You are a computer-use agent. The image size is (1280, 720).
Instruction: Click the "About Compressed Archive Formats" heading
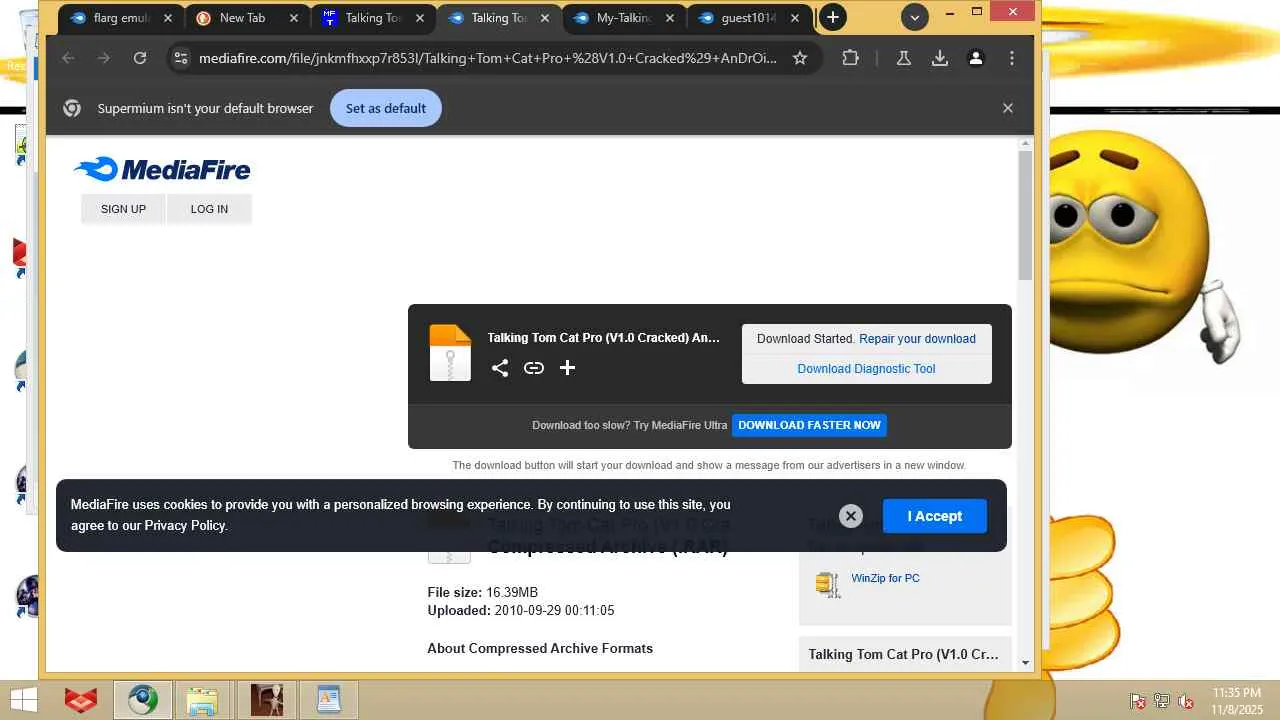coord(540,649)
